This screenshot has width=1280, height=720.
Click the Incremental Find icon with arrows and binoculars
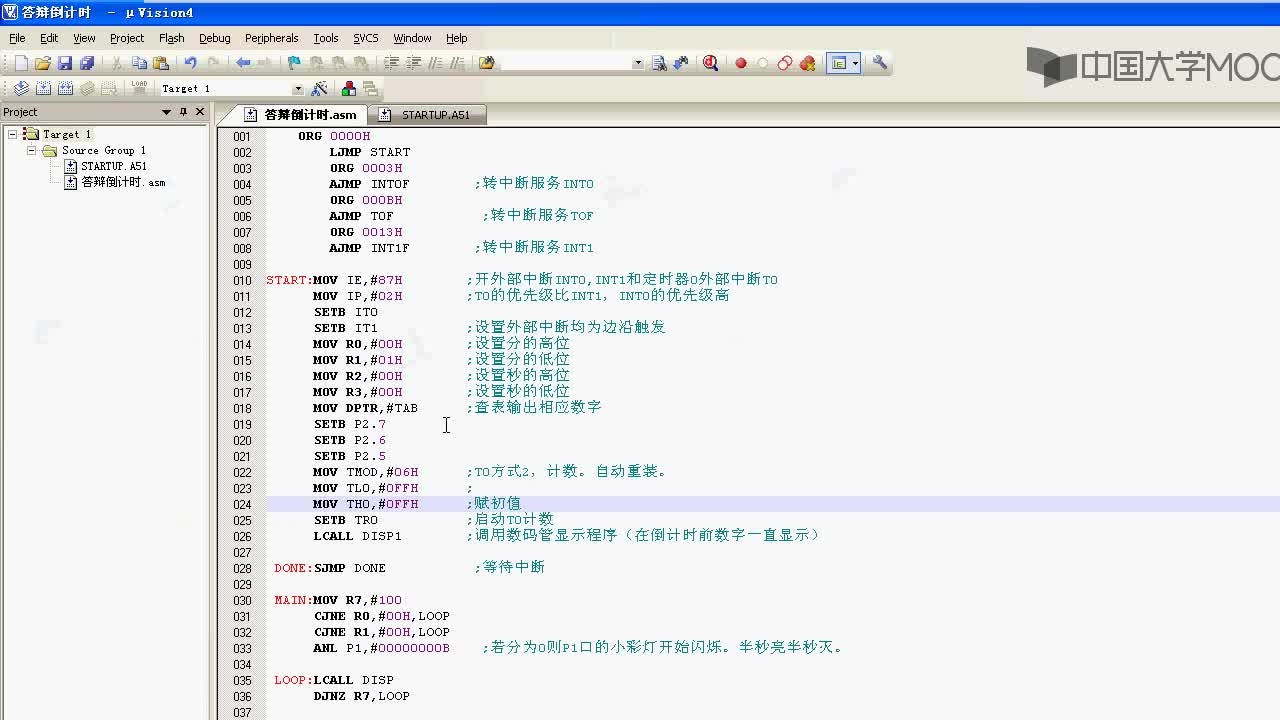pos(682,63)
